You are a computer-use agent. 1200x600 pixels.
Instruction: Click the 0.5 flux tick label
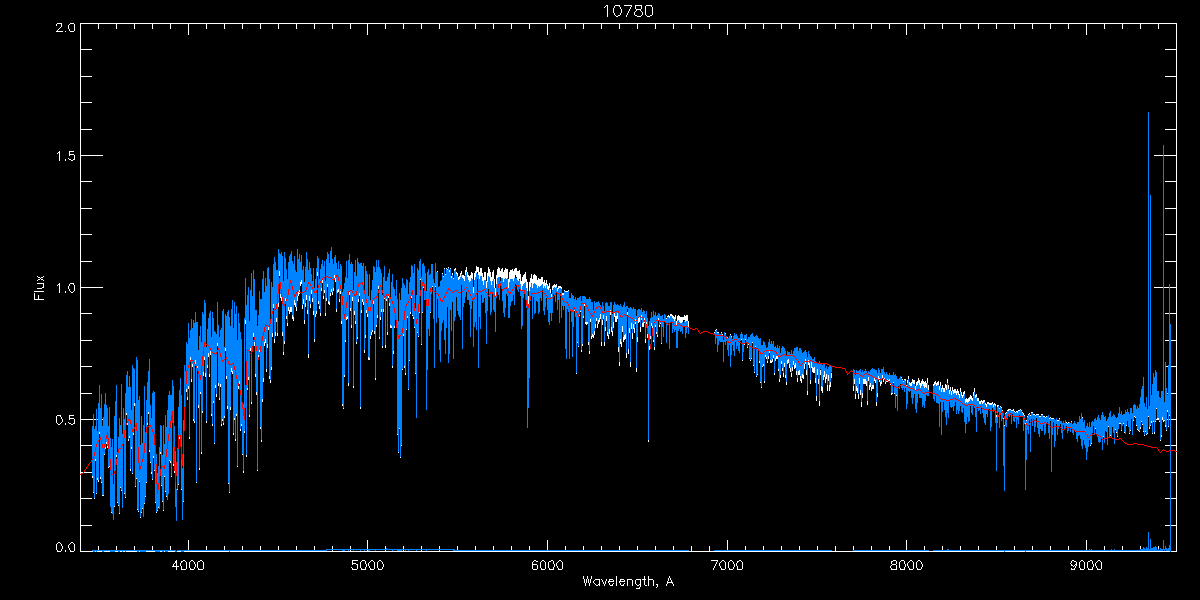pos(65,419)
